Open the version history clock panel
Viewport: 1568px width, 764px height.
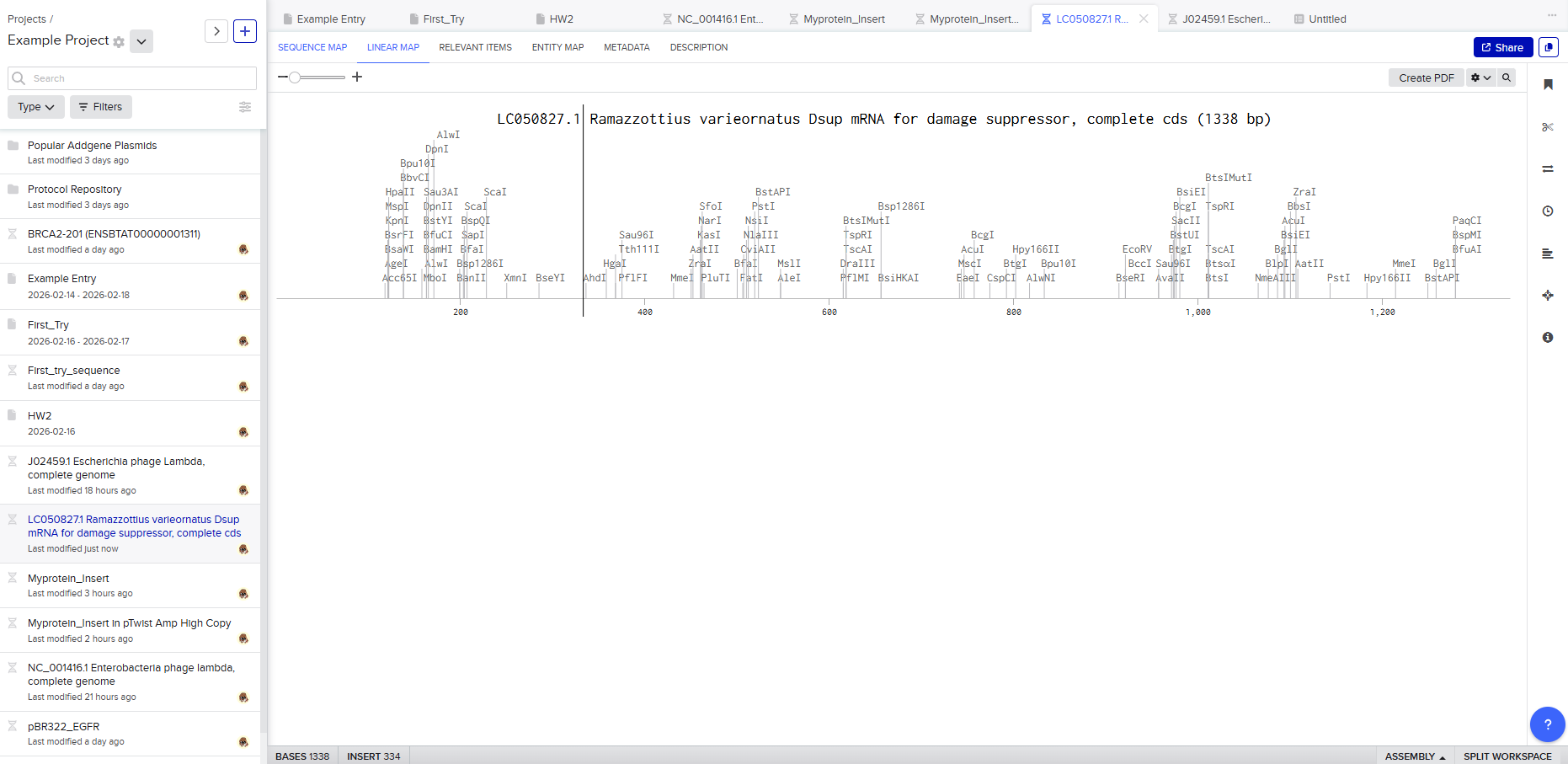click(x=1548, y=211)
